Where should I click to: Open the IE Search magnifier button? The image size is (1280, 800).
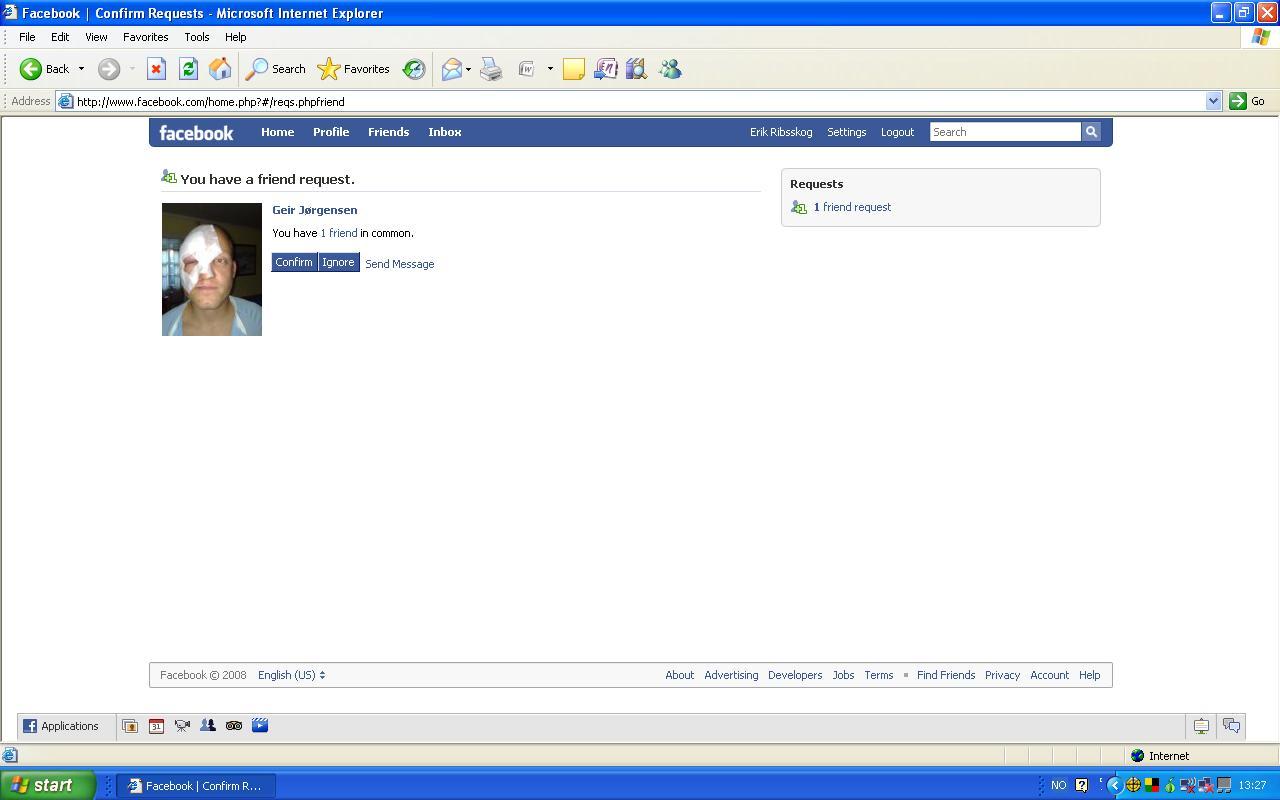(x=276, y=69)
